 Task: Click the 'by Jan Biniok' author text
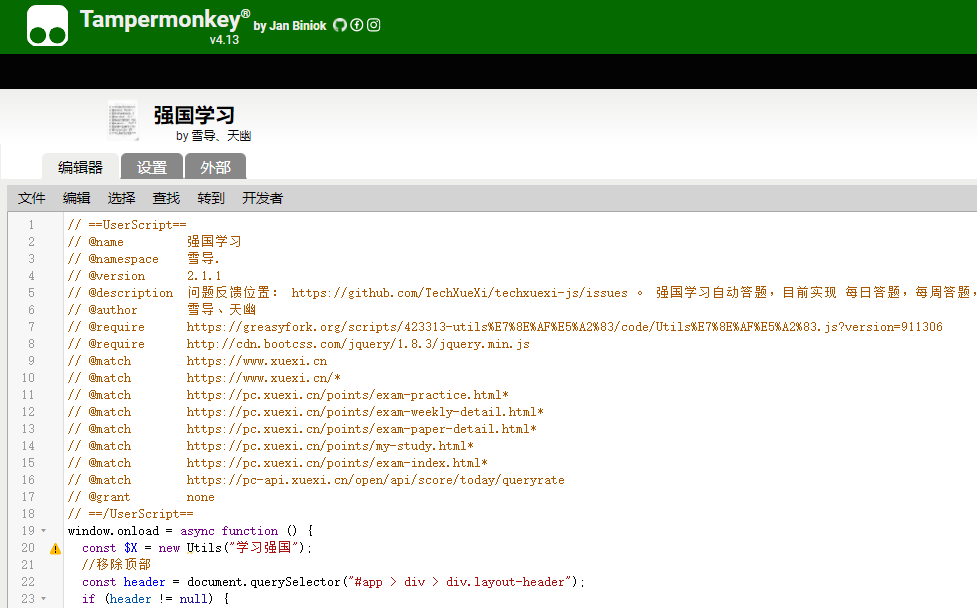point(290,26)
